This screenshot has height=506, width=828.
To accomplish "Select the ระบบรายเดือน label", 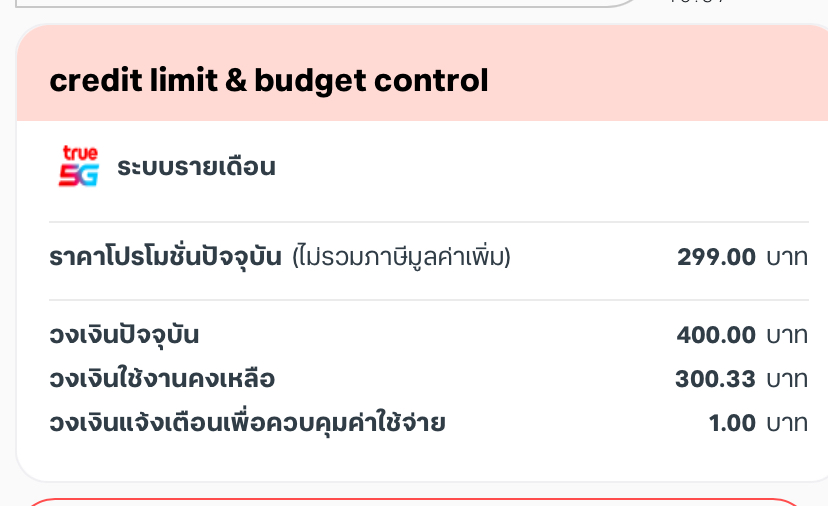I will pyautogui.click(x=196, y=167).
